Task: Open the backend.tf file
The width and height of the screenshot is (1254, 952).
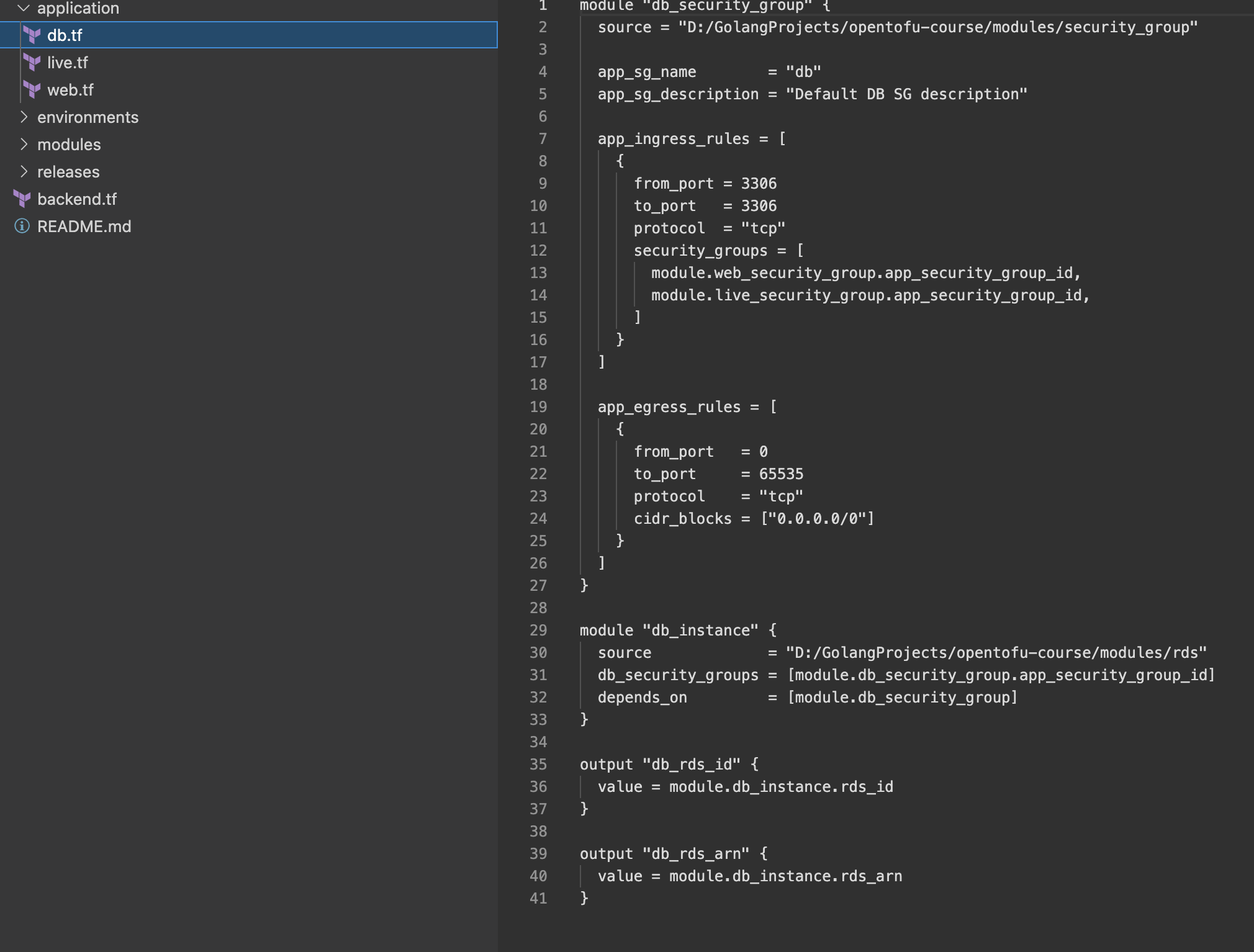Action: tap(248, 199)
